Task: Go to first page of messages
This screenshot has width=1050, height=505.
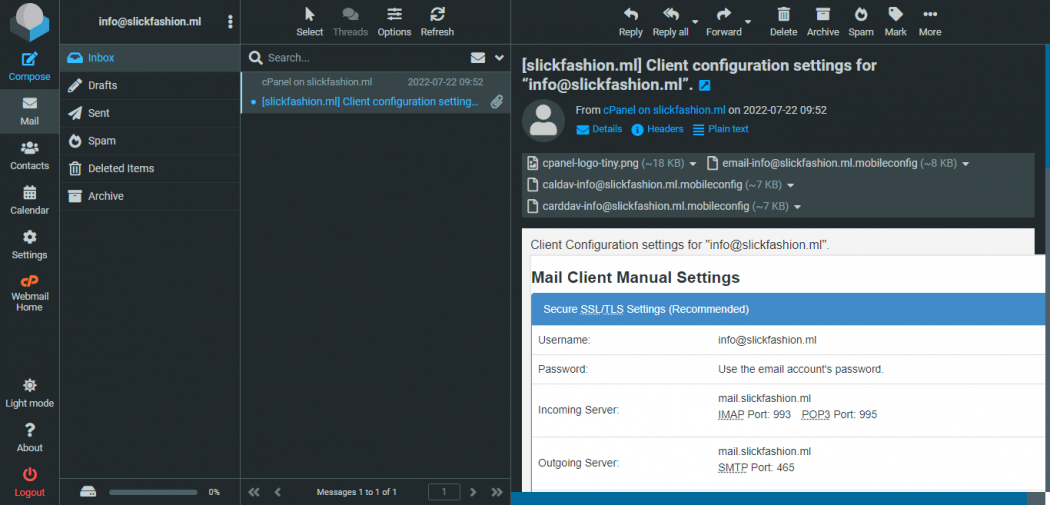Action: coord(253,492)
